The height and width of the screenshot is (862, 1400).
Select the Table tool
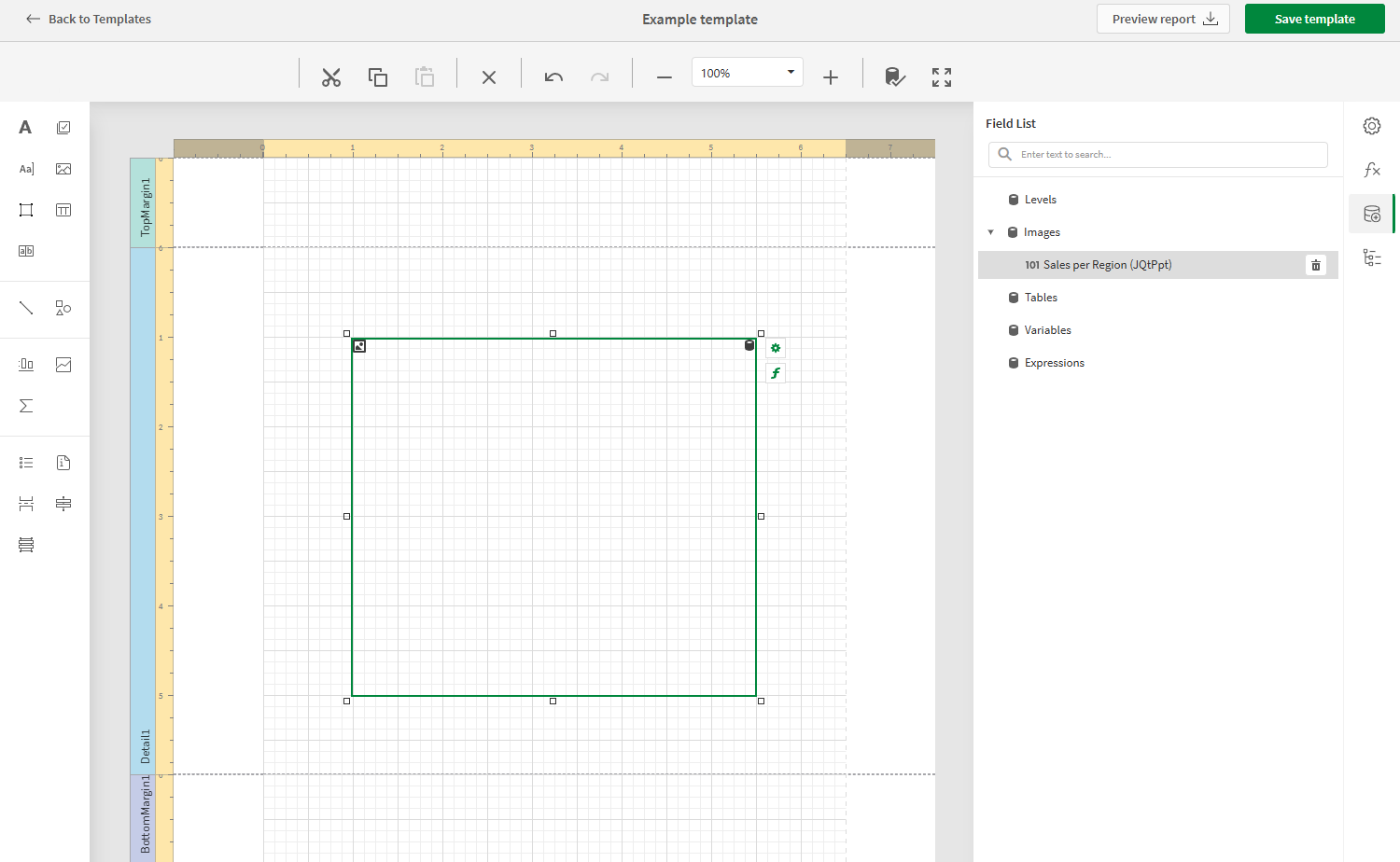click(63, 210)
